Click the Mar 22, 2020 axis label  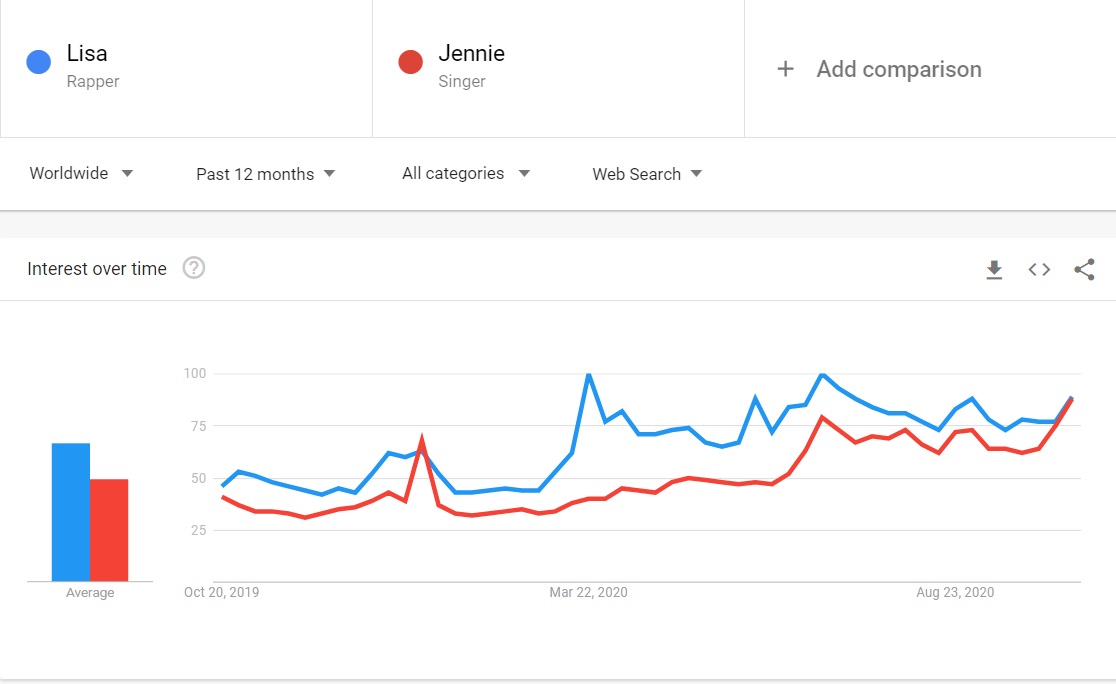588,593
